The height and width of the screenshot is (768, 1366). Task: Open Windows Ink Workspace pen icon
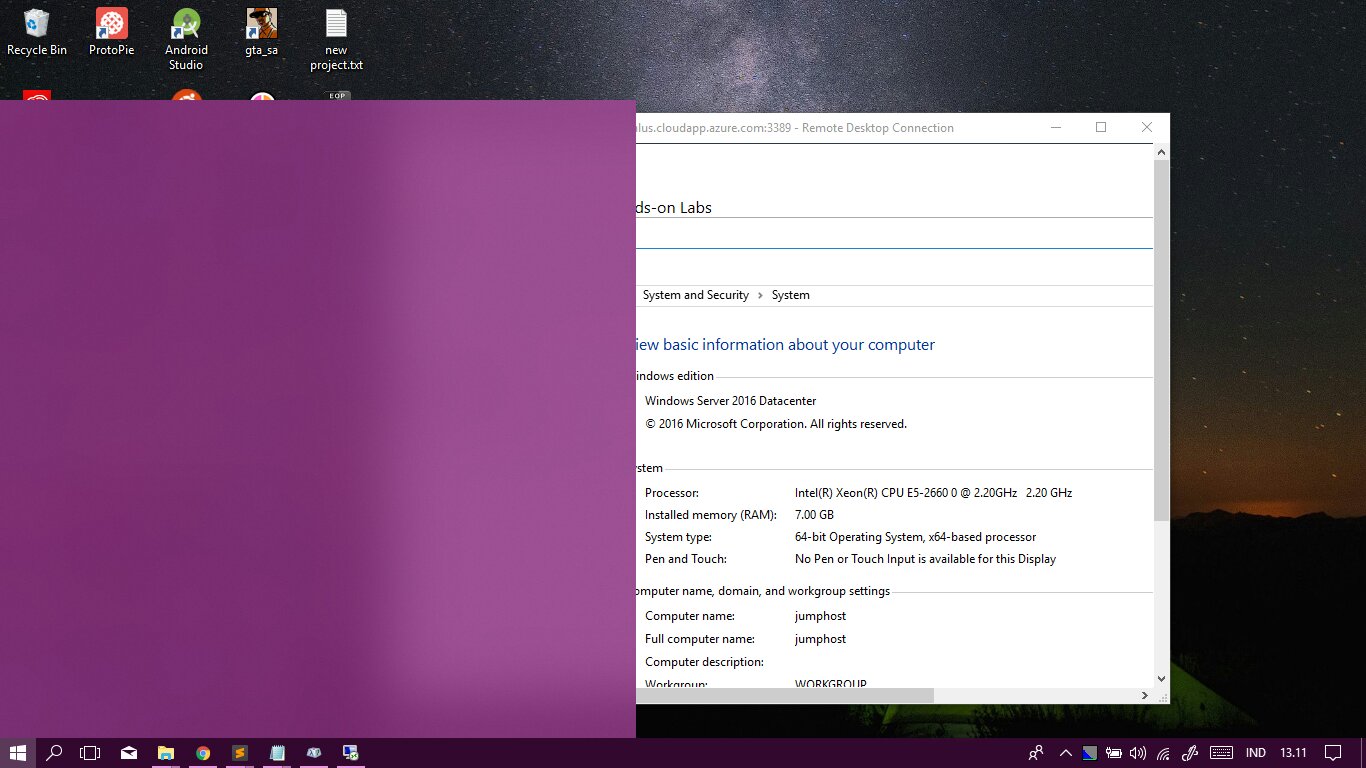[1190, 753]
